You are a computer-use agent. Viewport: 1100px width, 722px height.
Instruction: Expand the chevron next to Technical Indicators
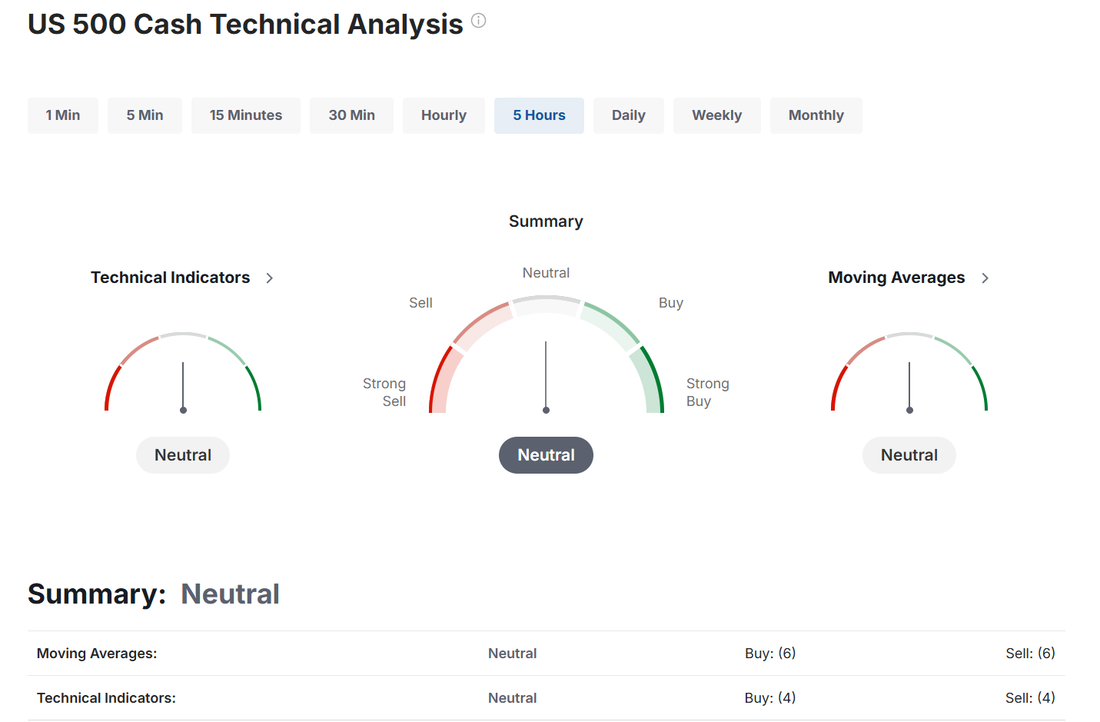tap(269, 279)
